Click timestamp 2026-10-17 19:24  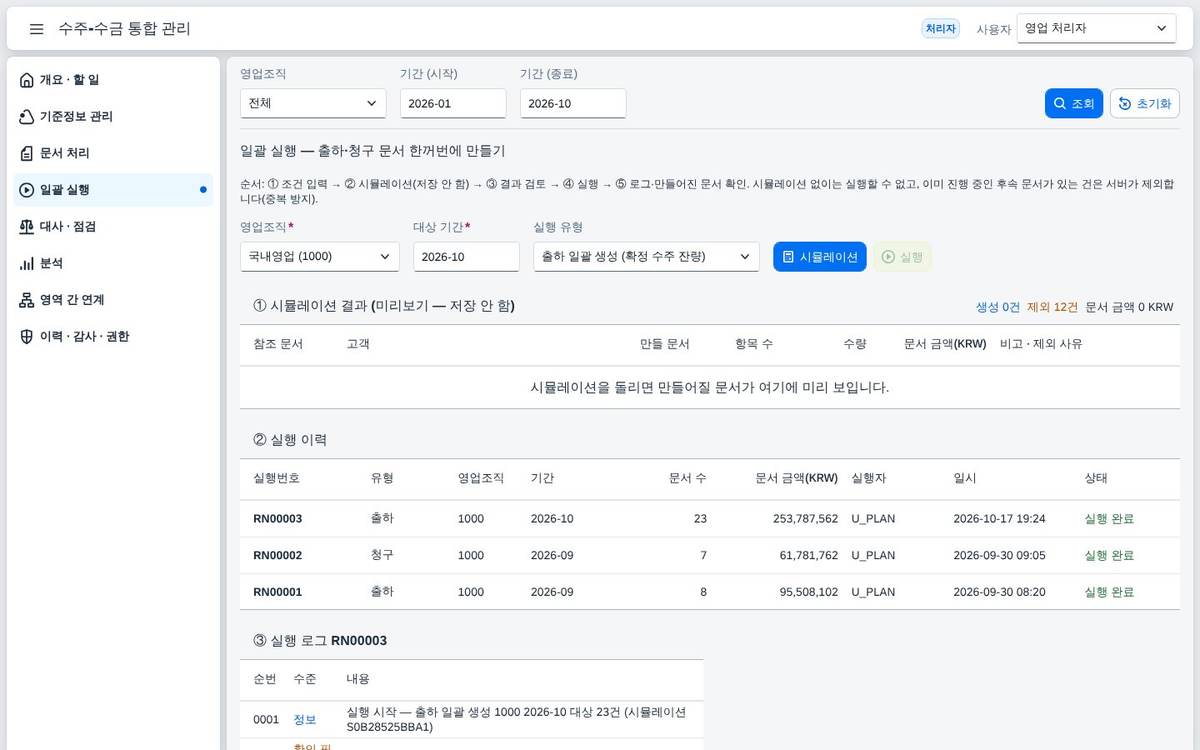click(1000, 519)
